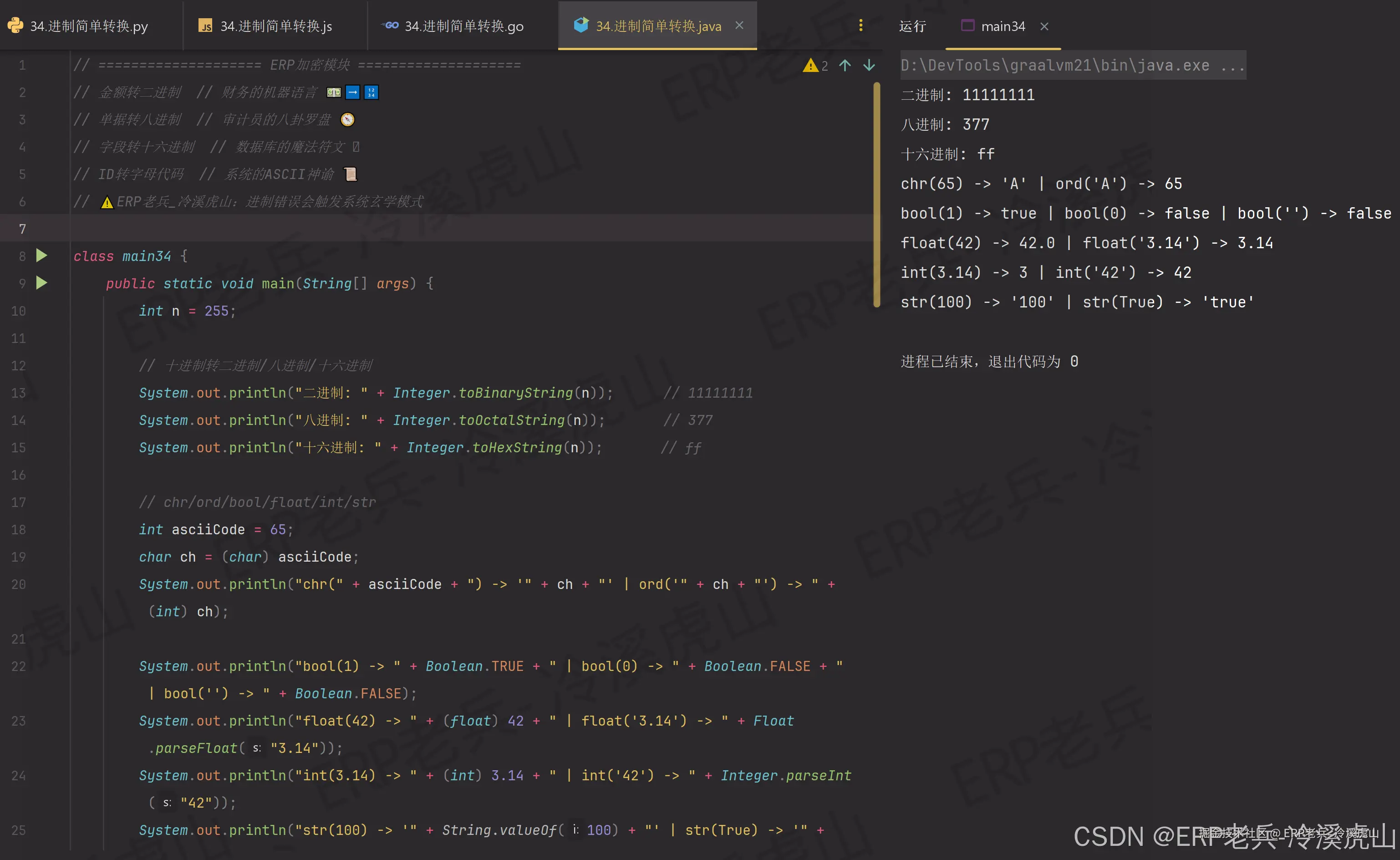Select the main34 run configuration tab
The width and height of the screenshot is (1400, 860).
click(1003, 26)
